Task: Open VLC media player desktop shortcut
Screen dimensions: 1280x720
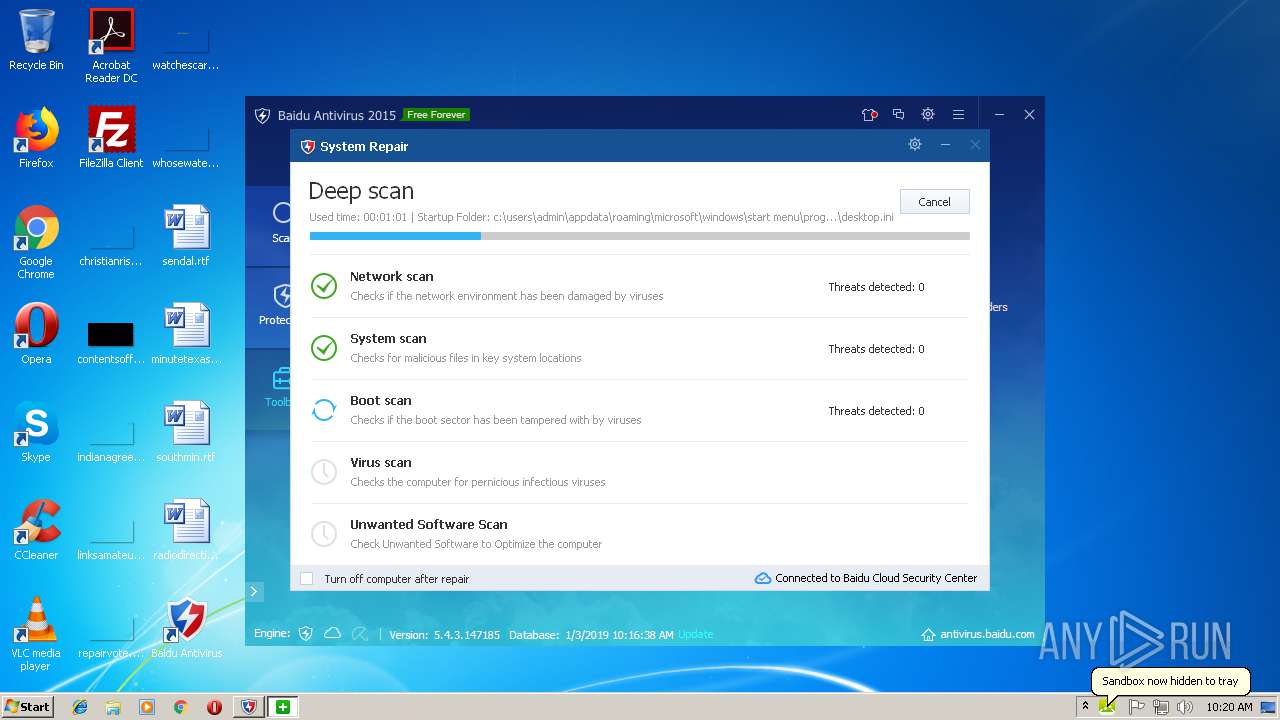Action: click(36, 634)
